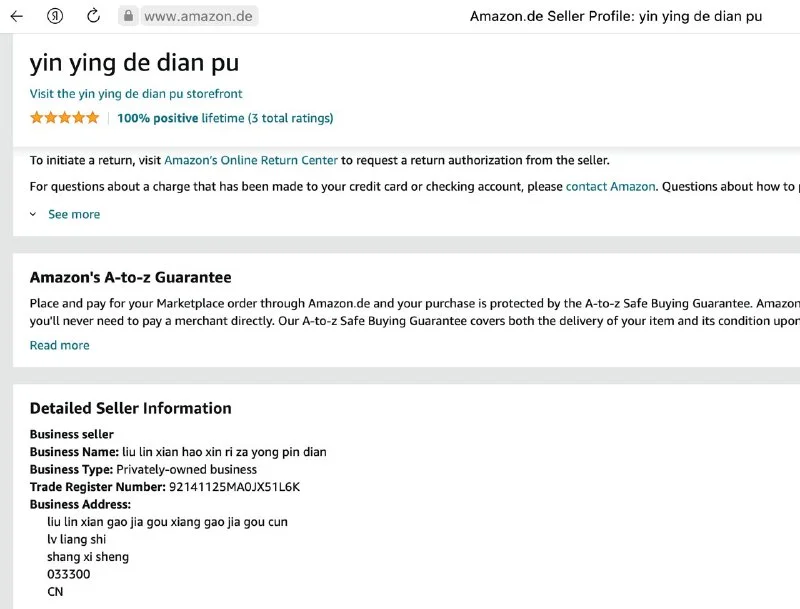
Task: Open the contact Amazon link
Action: pyautogui.click(x=610, y=187)
